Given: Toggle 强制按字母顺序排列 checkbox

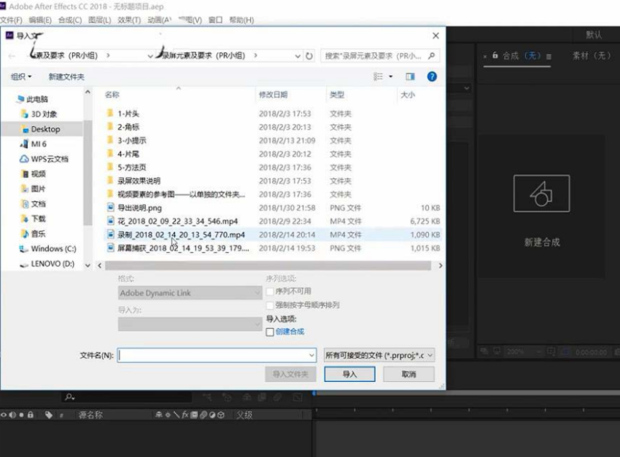Looking at the screenshot, I should 270,305.
